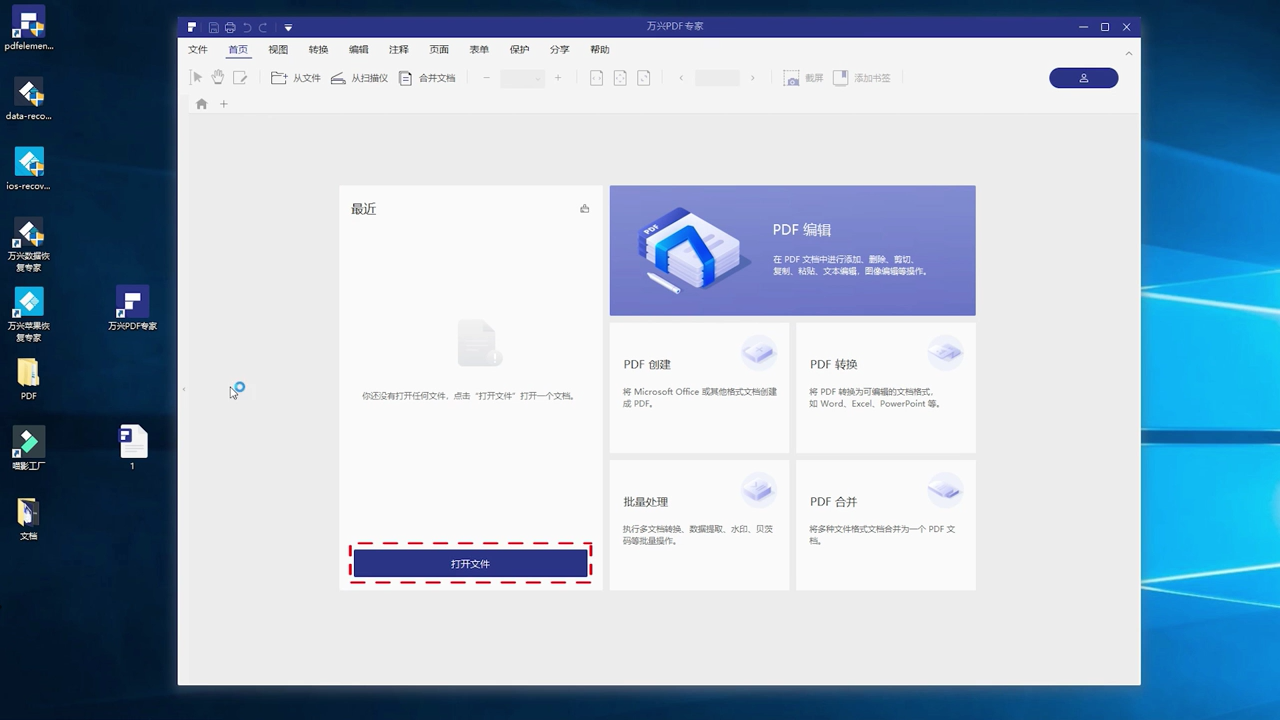Click the 打开文件 button

pos(470,564)
